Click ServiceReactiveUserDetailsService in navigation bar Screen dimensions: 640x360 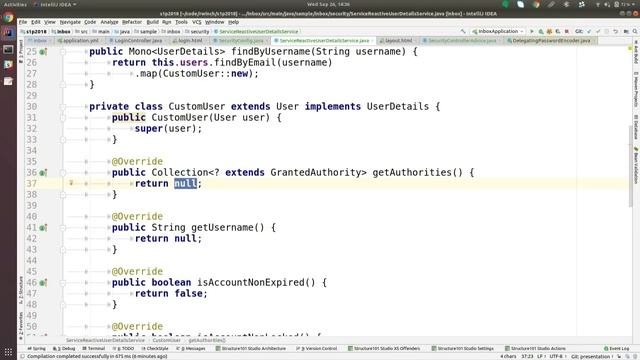coord(256,31)
